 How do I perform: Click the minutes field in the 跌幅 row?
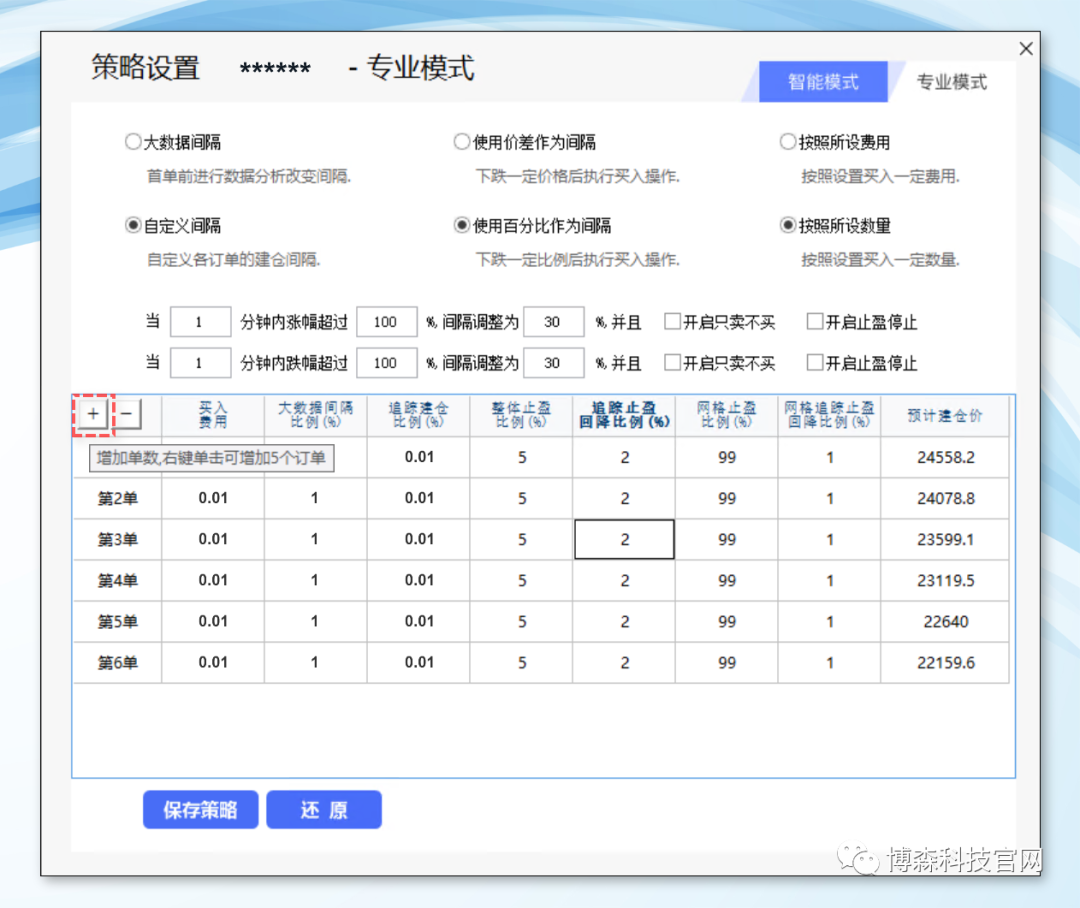(x=200, y=363)
